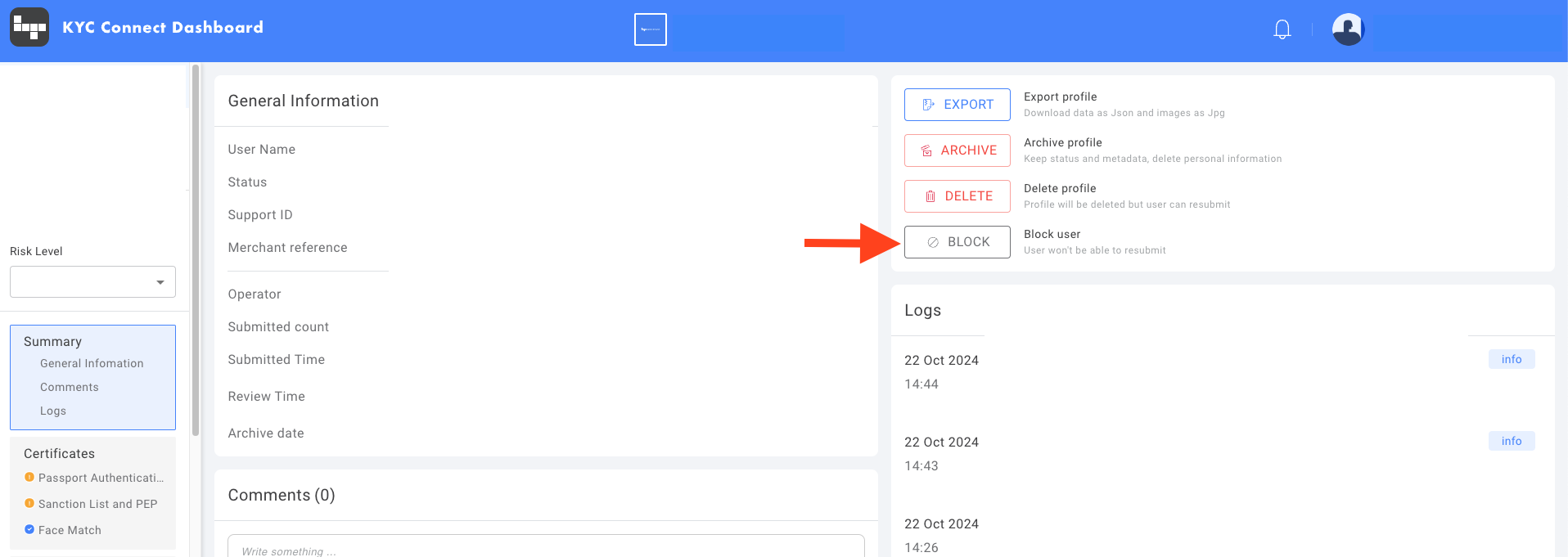Click the ARCHIVE profile button
Screen dimensions: 1568x557
pos(957,150)
